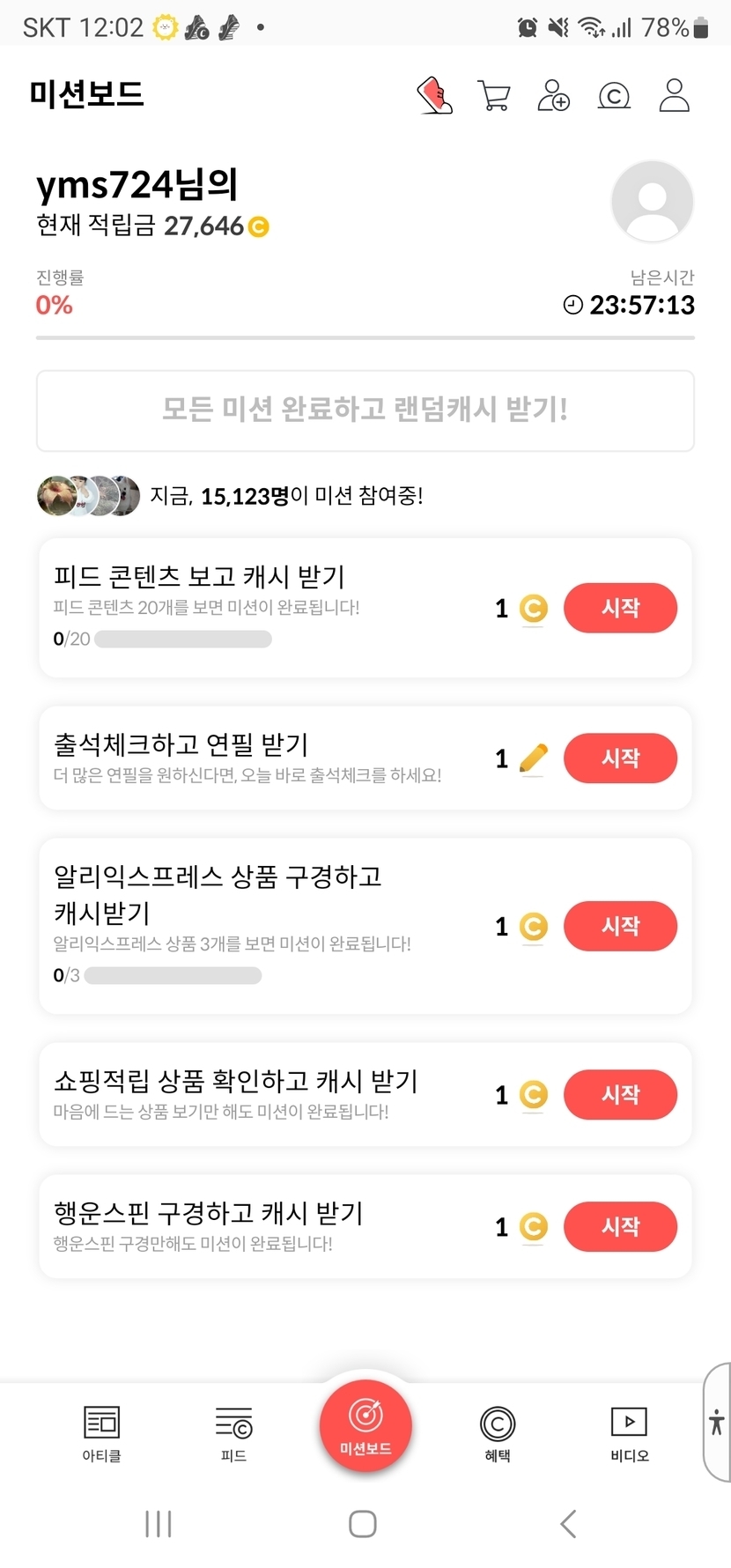Viewport: 731px width, 1568px height.
Task: Start the 피드 콘텐츠 보고 캐시 받기 mission
Action: click(x=620, y=608)
